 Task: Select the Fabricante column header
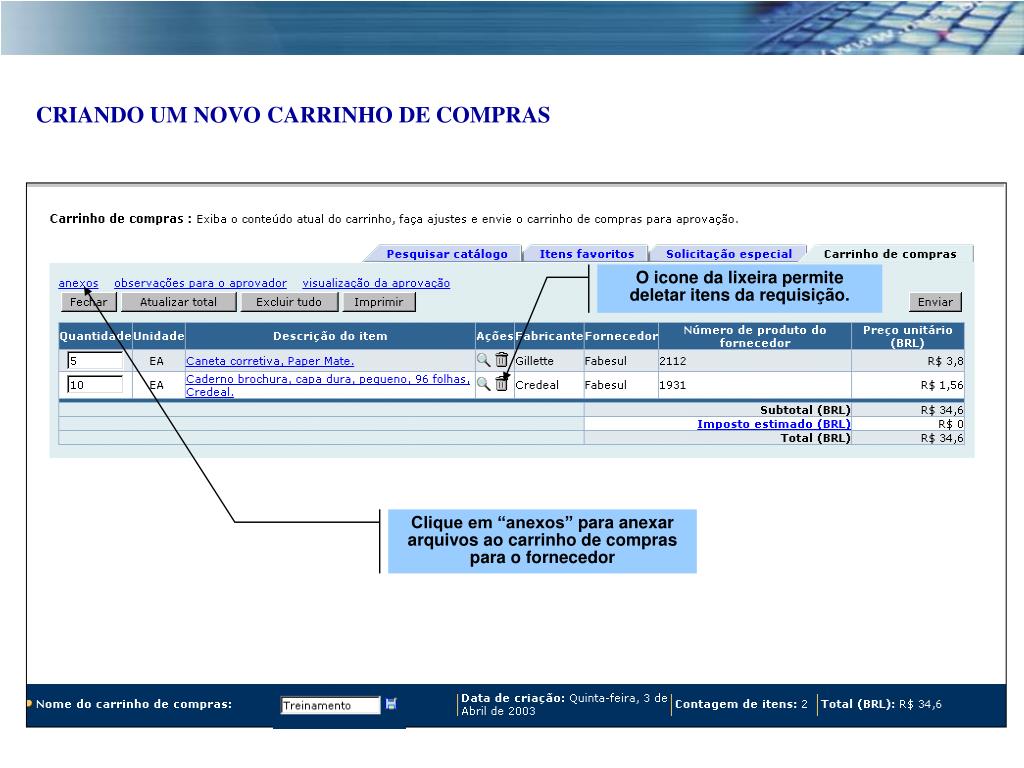pyautogui.click(x=549, y=336)
